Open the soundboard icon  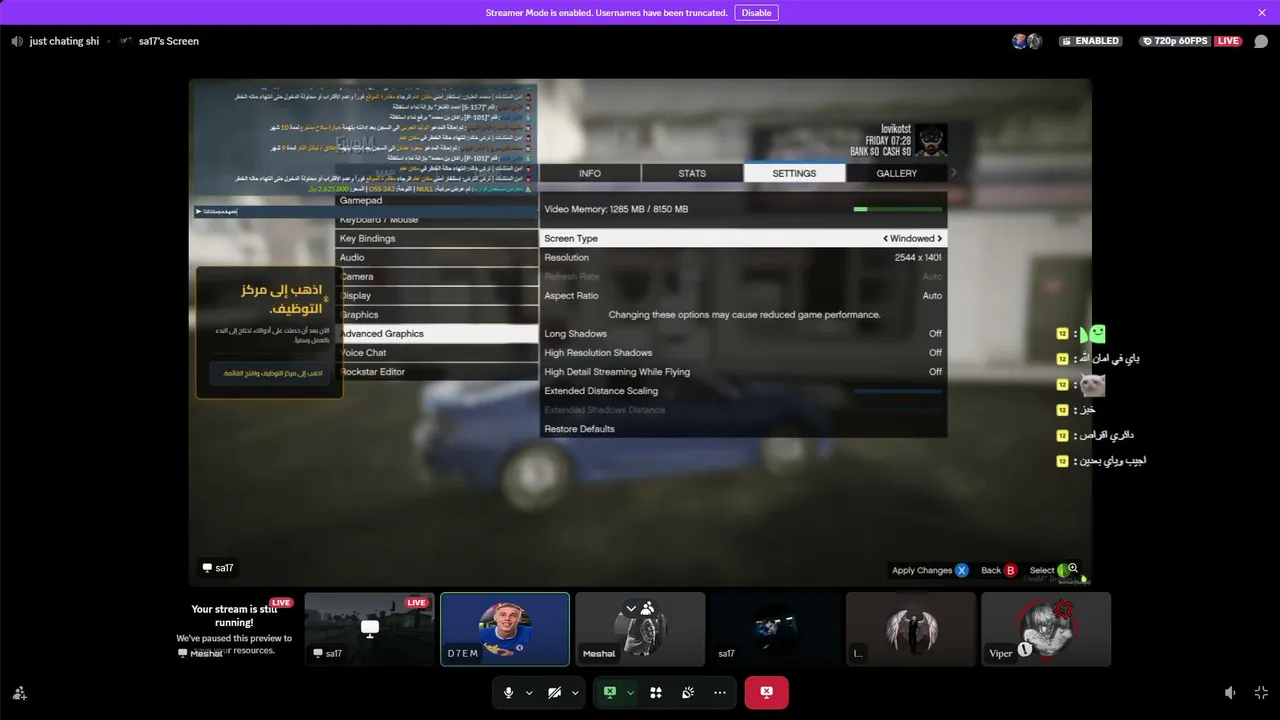pyautogui.click(x=688, y=692)
